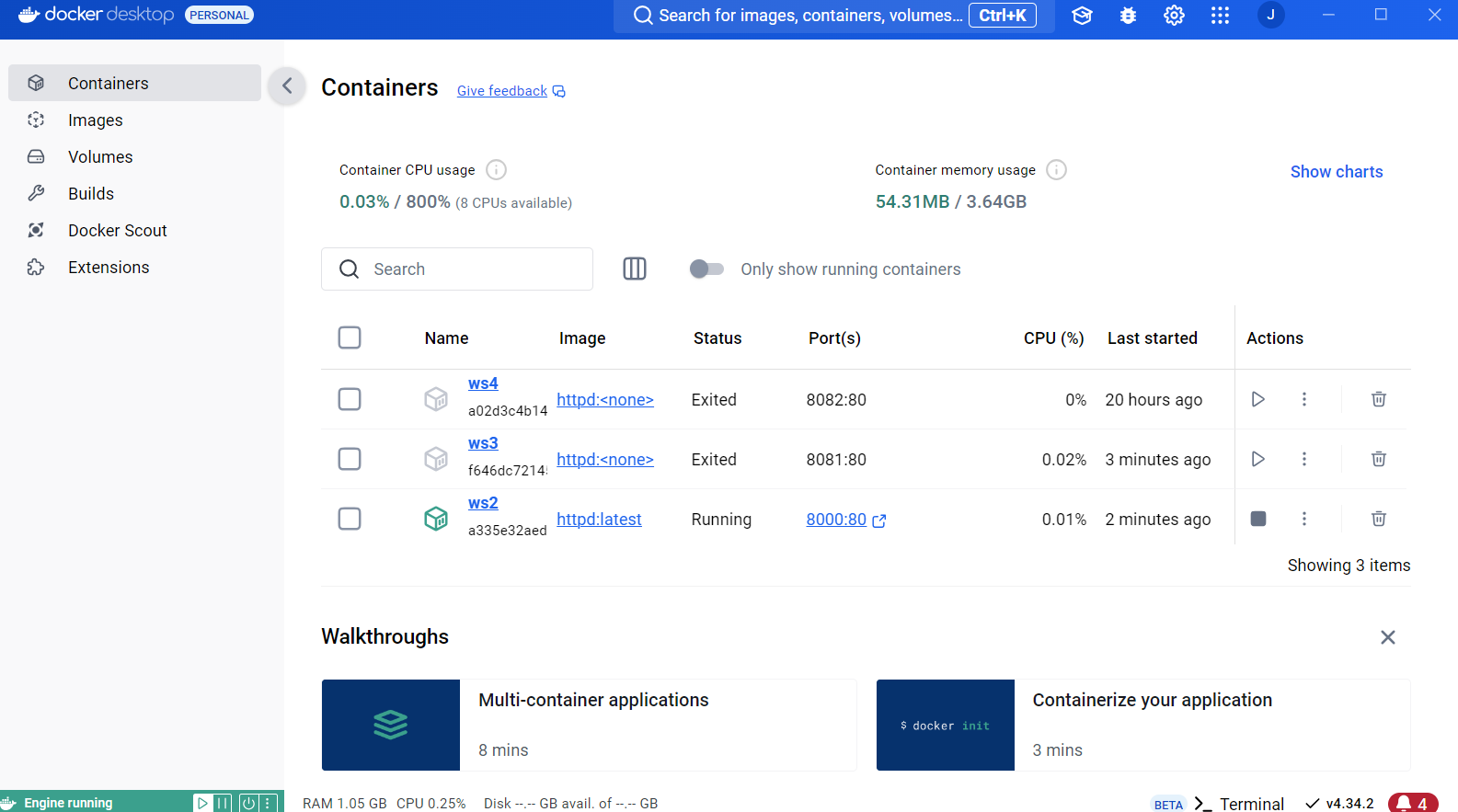The image size is (1458, 812).
Task: Pause the Docker engine from status bar
Action: (222, 803)
